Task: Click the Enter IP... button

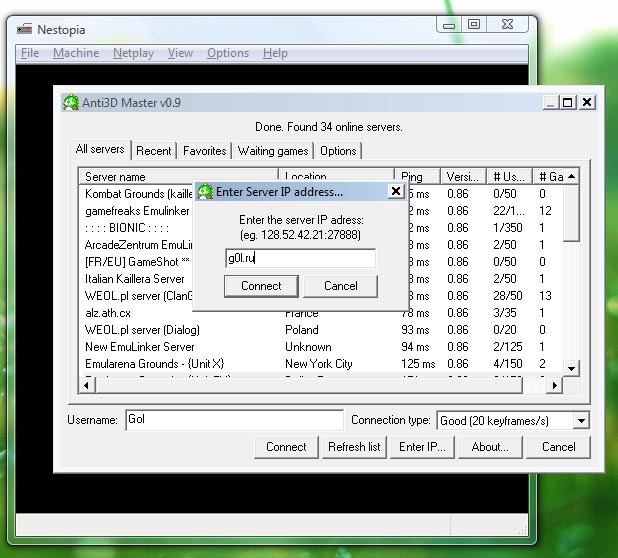Action: [x=422, y=447]
